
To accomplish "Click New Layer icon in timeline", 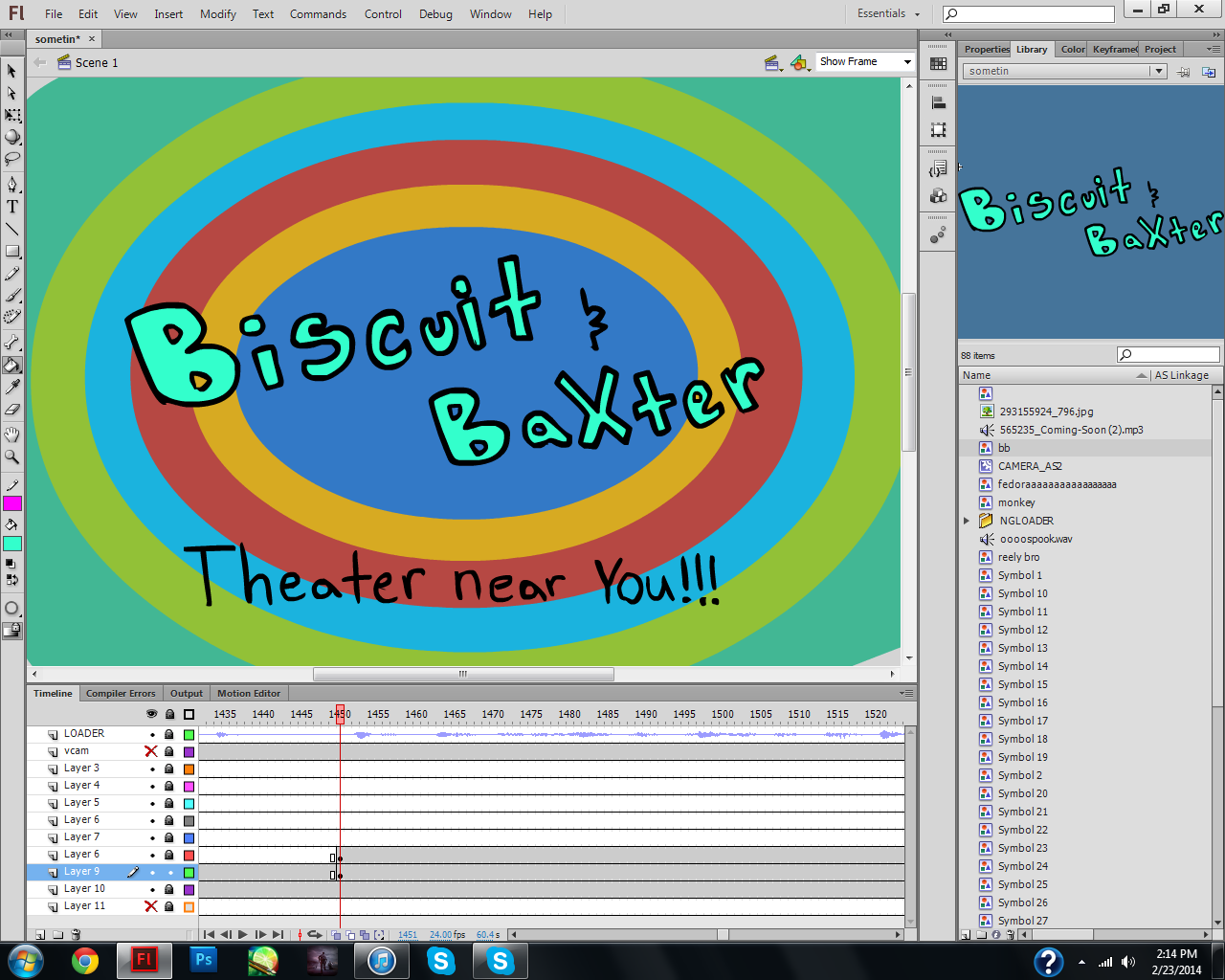I will point(40,934).
